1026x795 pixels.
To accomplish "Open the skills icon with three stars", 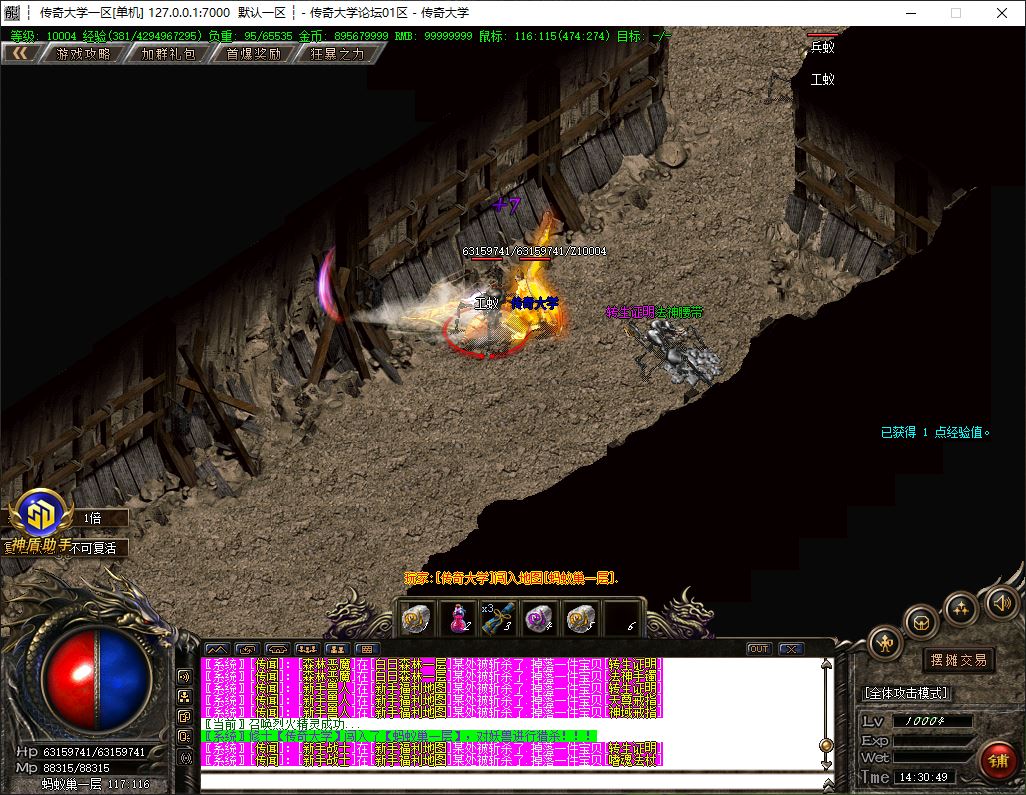I will coord(961,609).
